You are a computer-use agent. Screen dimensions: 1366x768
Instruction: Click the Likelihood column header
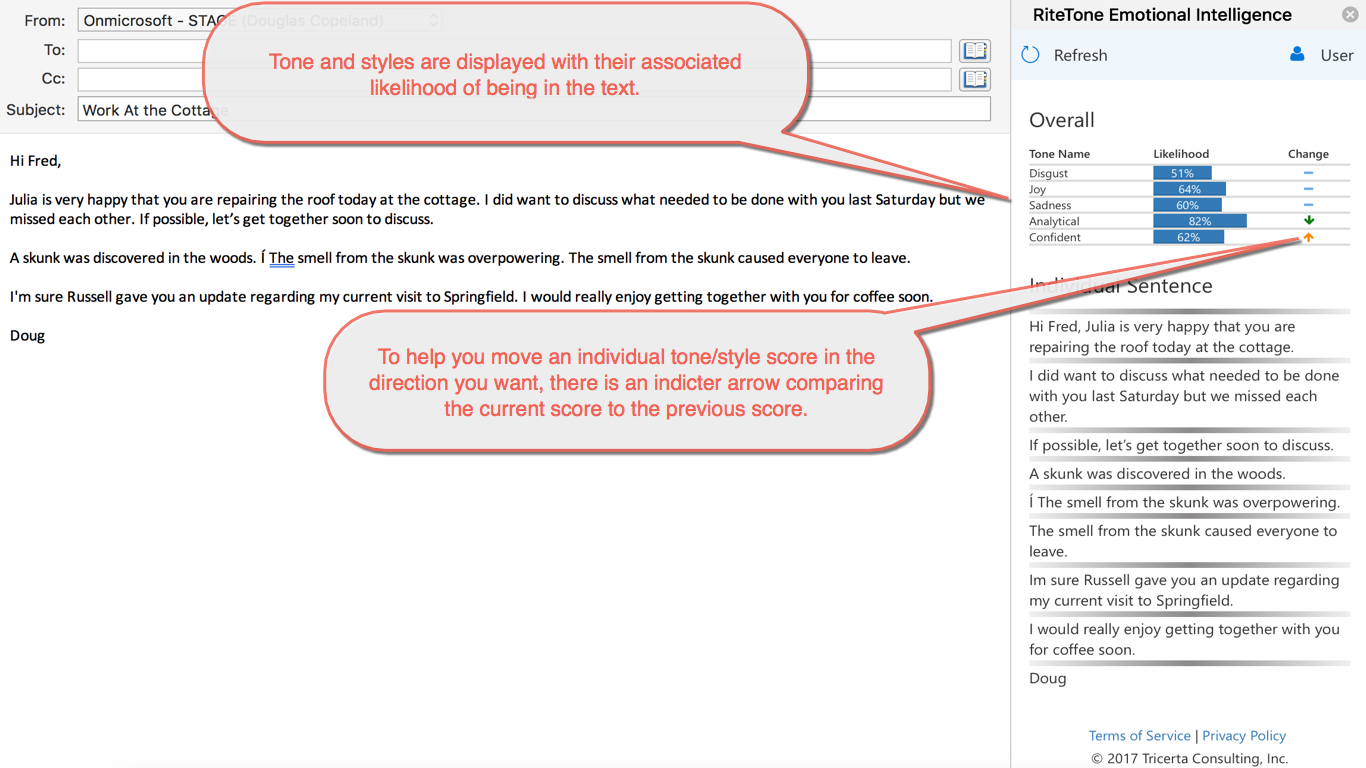(1181, 154)
